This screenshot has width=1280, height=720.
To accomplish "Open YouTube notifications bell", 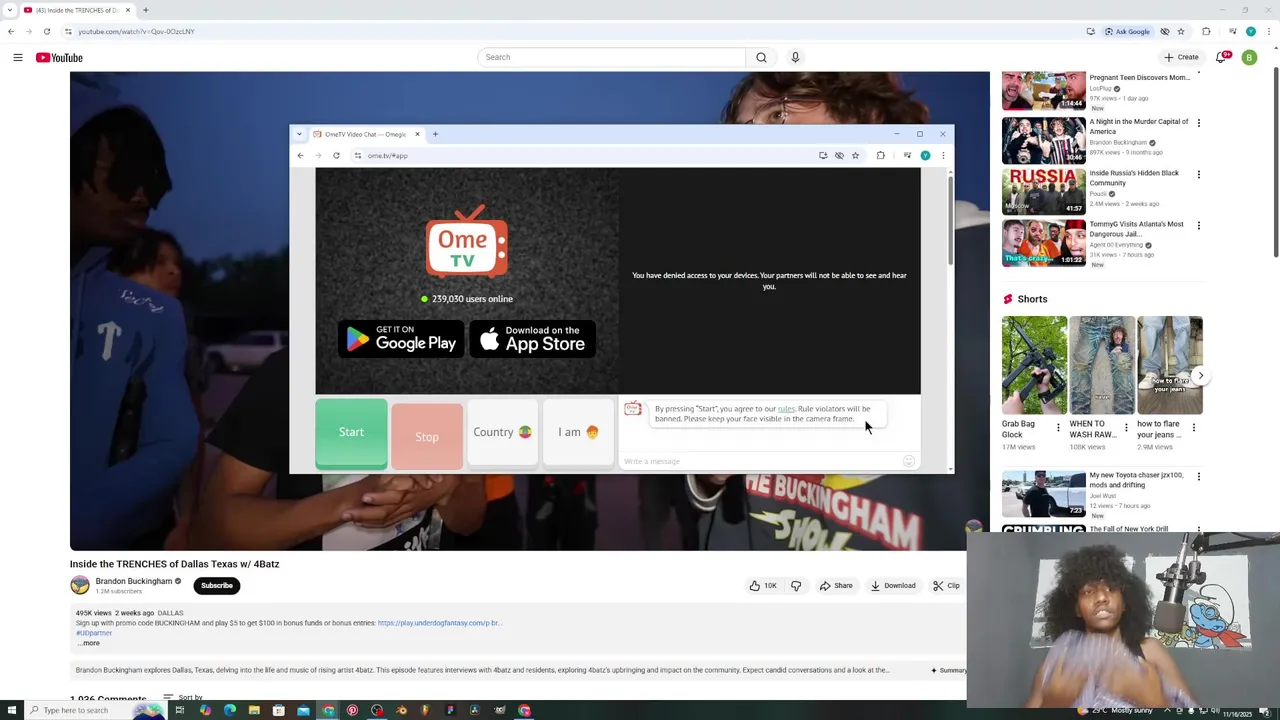I will 1221,57.
